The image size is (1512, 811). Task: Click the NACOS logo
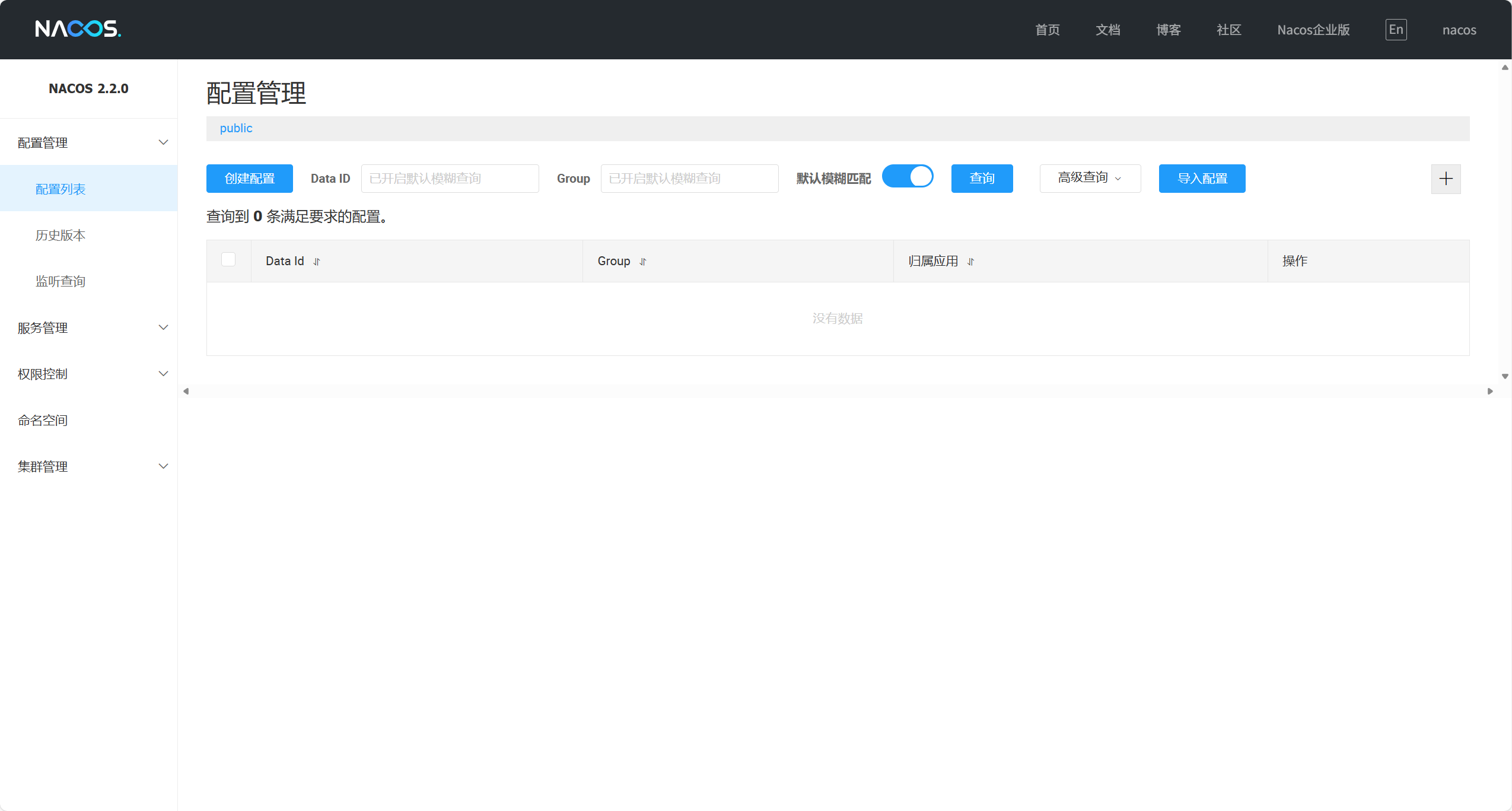[78, 28]
